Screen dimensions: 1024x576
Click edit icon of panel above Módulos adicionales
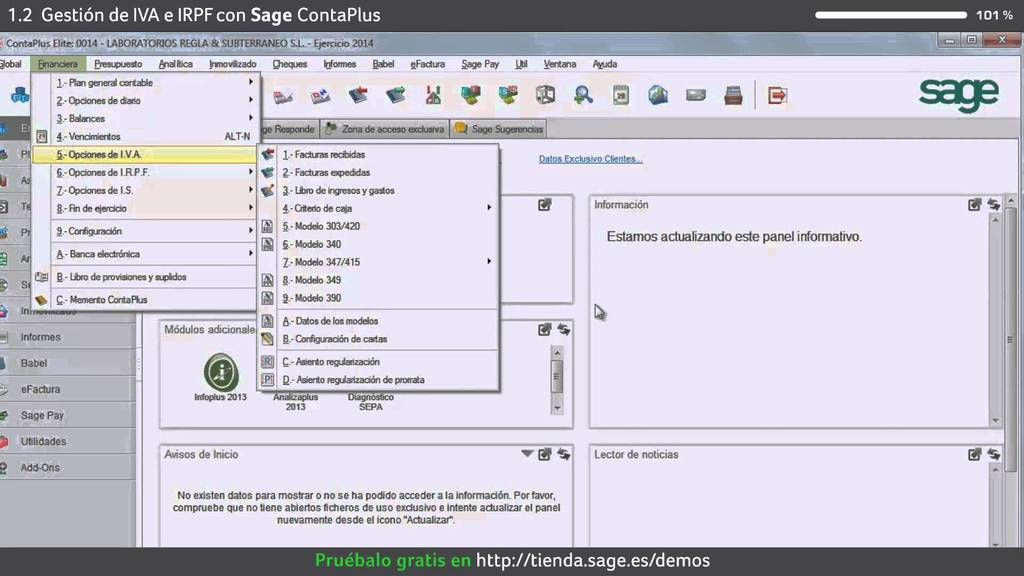point(545,205)
